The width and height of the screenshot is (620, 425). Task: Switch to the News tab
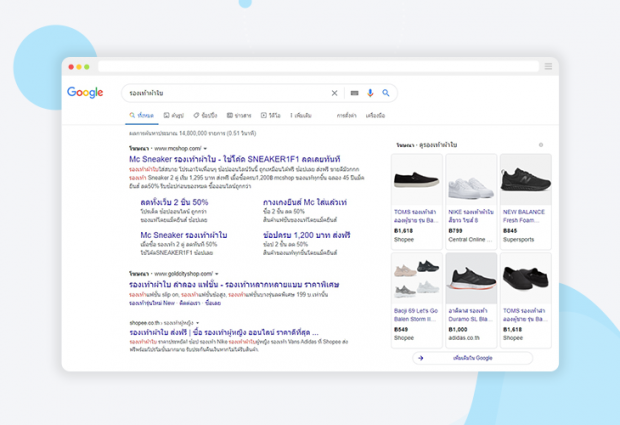[x=239, y=115]
